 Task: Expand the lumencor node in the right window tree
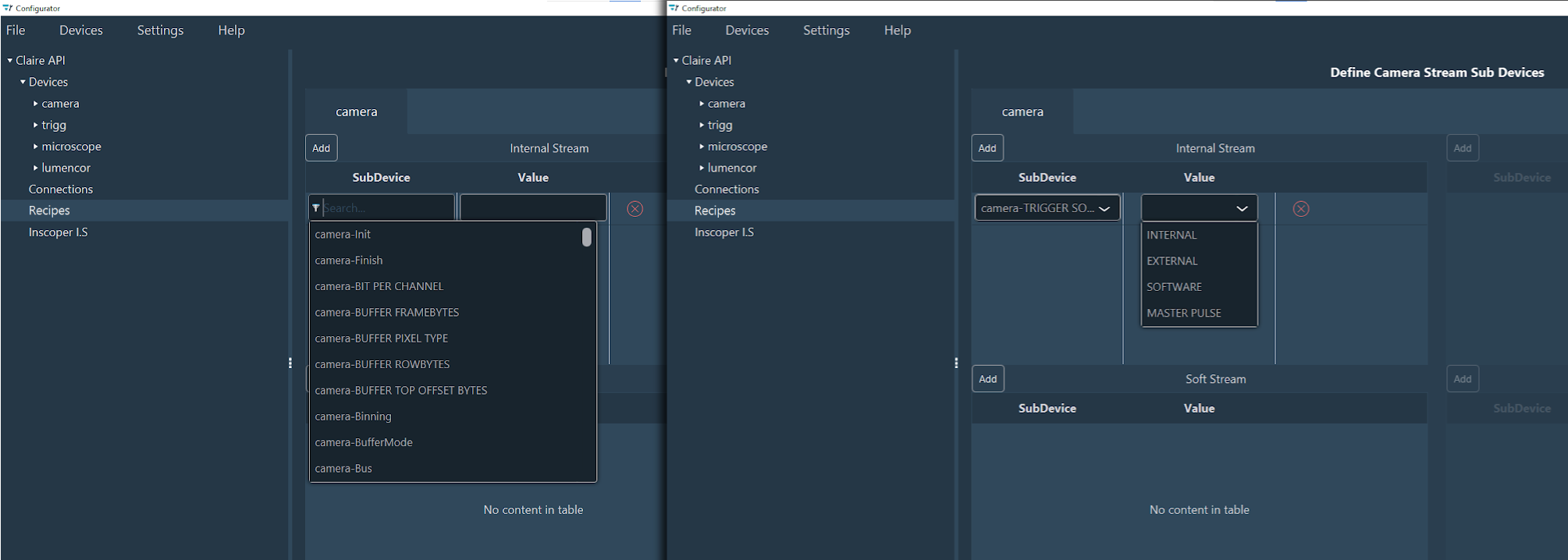[x=702, y=168]
